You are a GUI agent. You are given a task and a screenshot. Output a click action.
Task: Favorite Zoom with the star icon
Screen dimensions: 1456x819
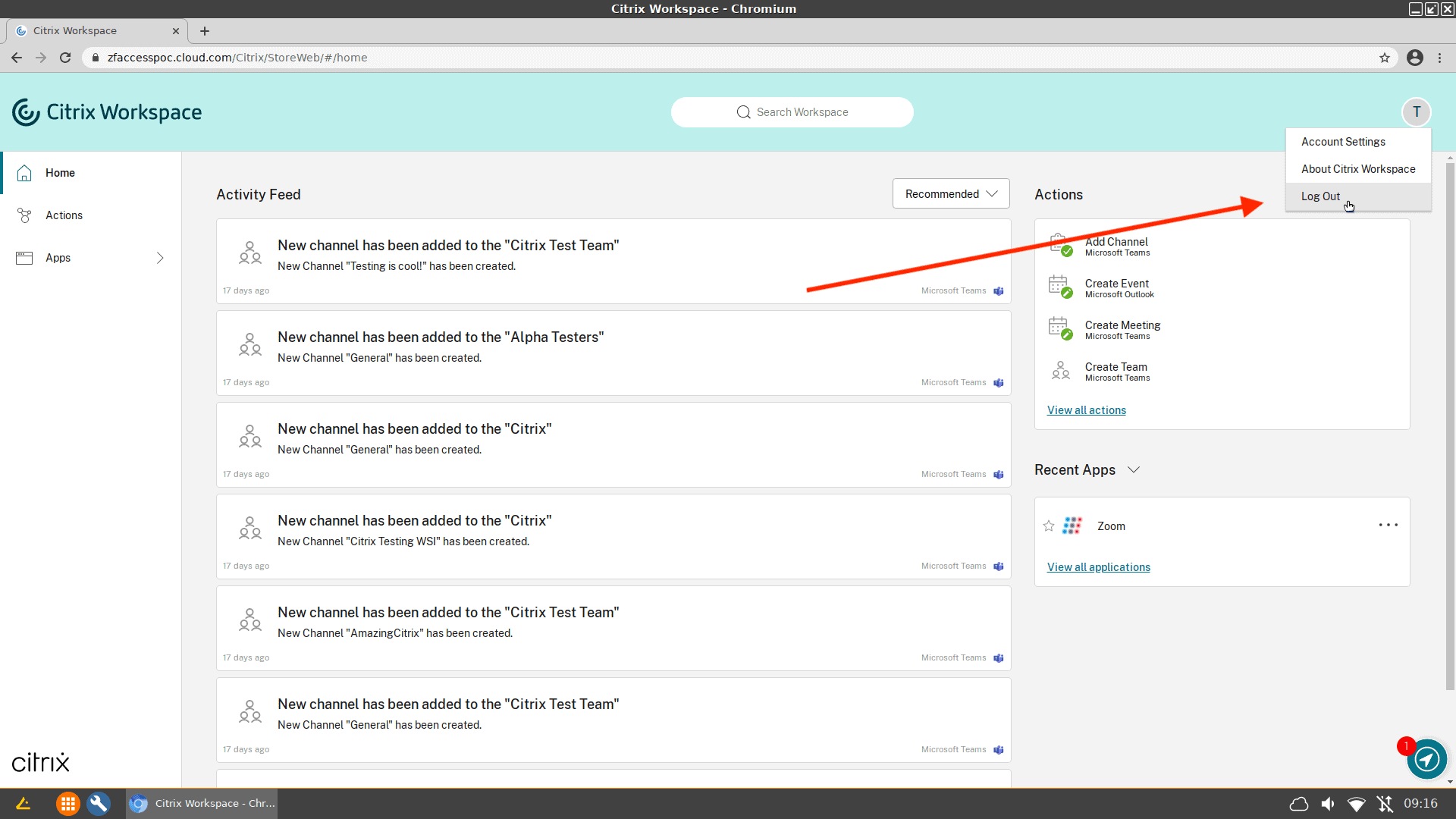pos(1049,526)
